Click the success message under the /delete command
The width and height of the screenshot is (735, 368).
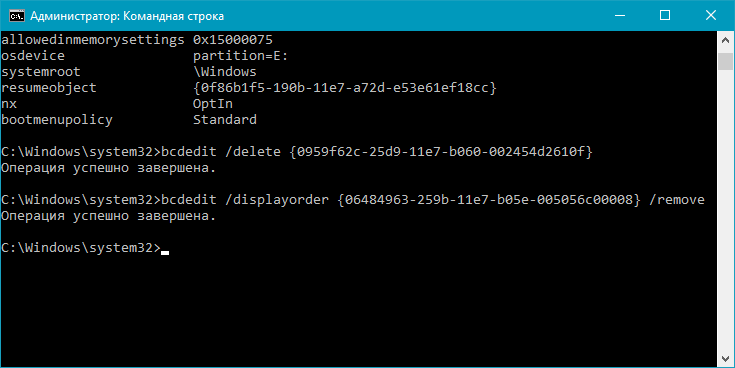(108, 168)
